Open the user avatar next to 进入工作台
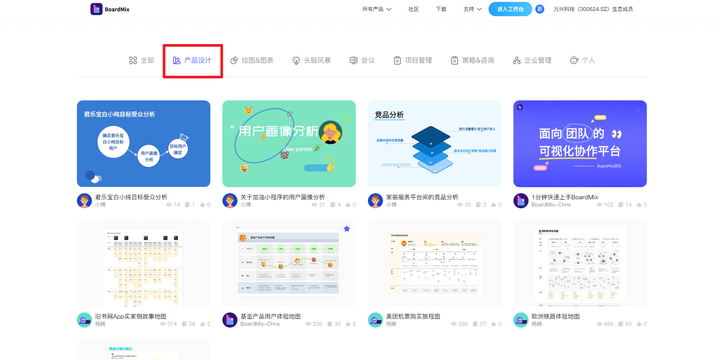720x360 pixels. [x=540, y=9]
